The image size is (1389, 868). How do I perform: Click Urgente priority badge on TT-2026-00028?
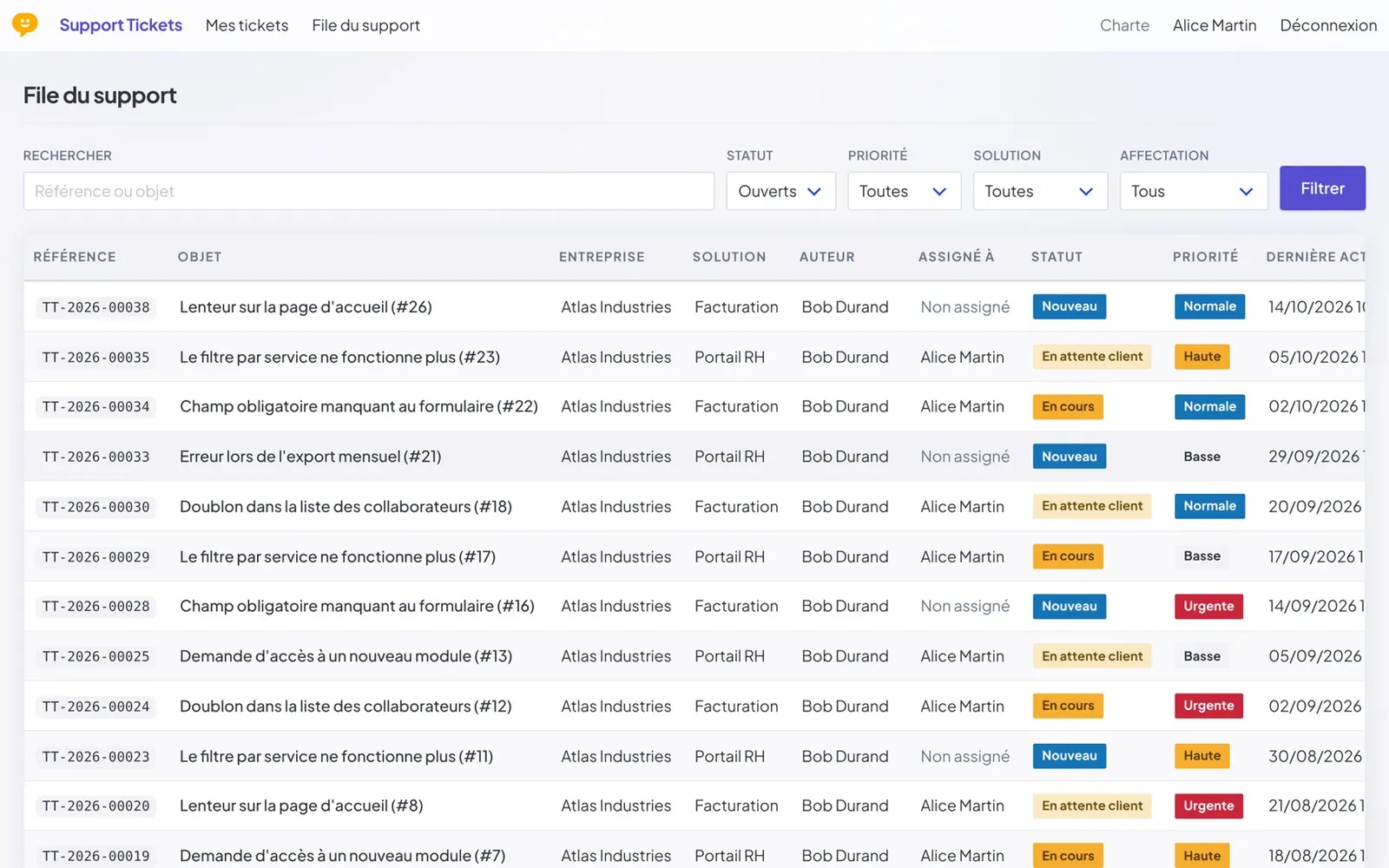tap(1208, 606)
